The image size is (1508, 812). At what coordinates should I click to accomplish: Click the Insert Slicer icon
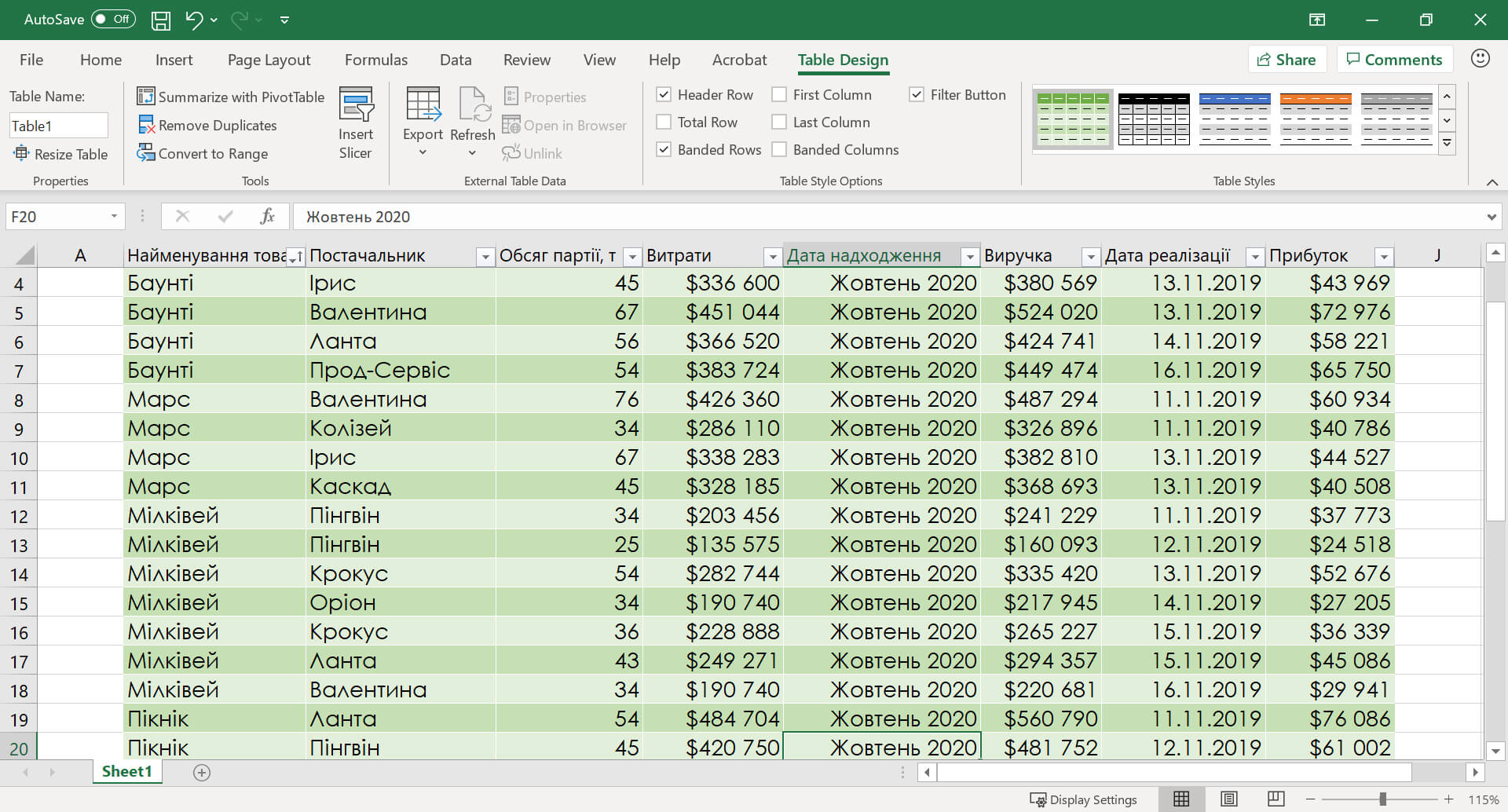[x=356, y=106]
